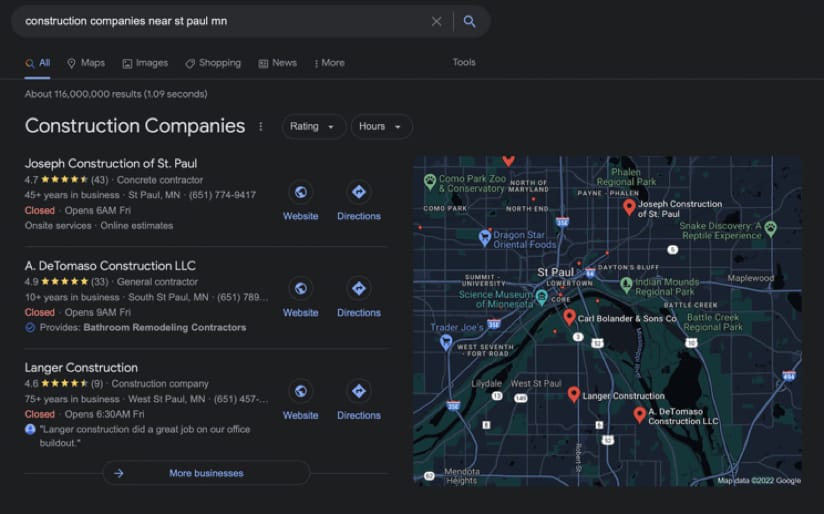The image size is (824, 514).
Task: Open the Rating filter dropdown
Action: (x=314, y=127)
